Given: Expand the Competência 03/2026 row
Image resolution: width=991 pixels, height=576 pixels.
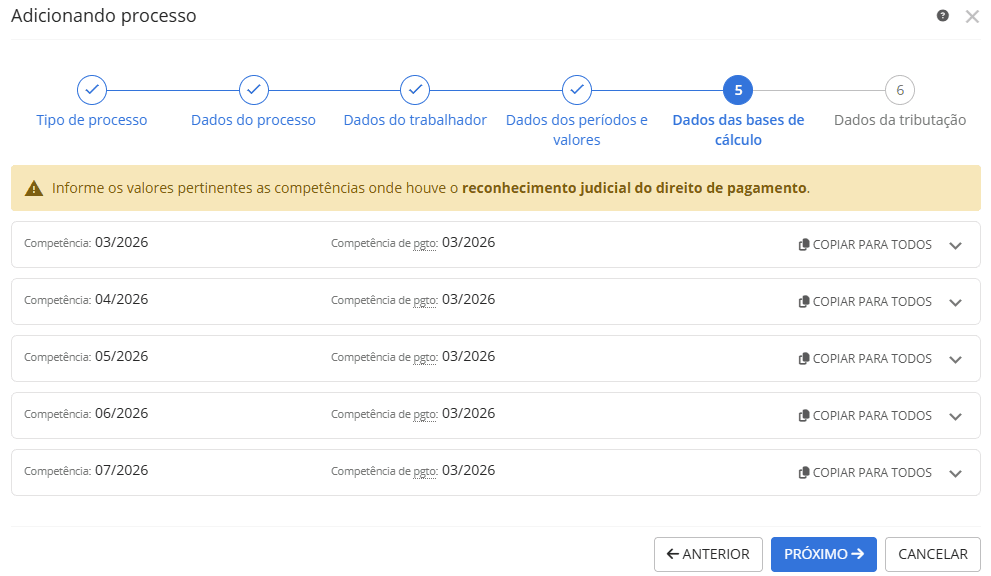Looking at the screenshot, I should pyautogui.click(x=956, y=244).
